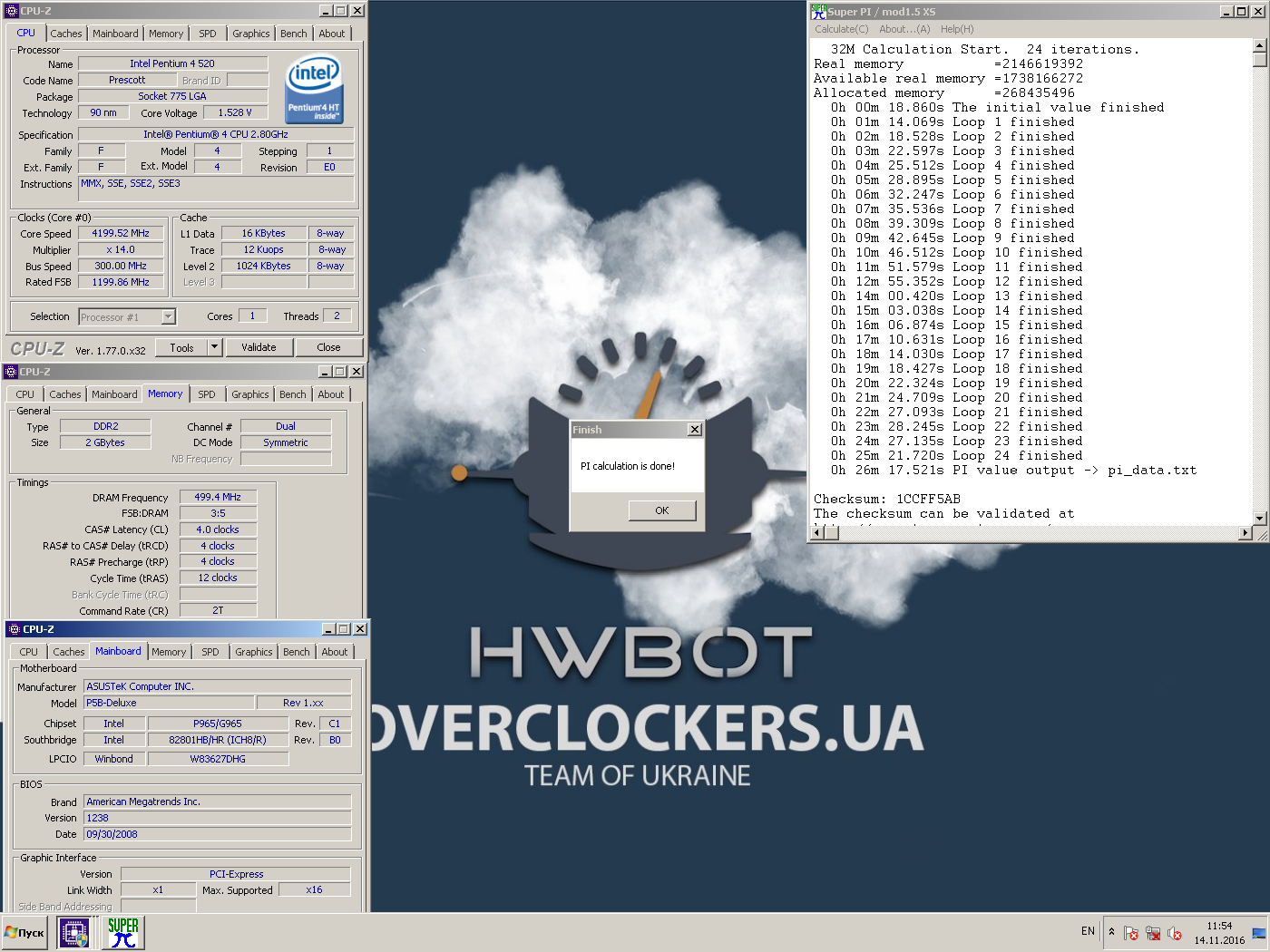Click Bus Speed value 300.00 MHz
Image resolution: width=1270 pixels, height=952 pixels.
121,266
